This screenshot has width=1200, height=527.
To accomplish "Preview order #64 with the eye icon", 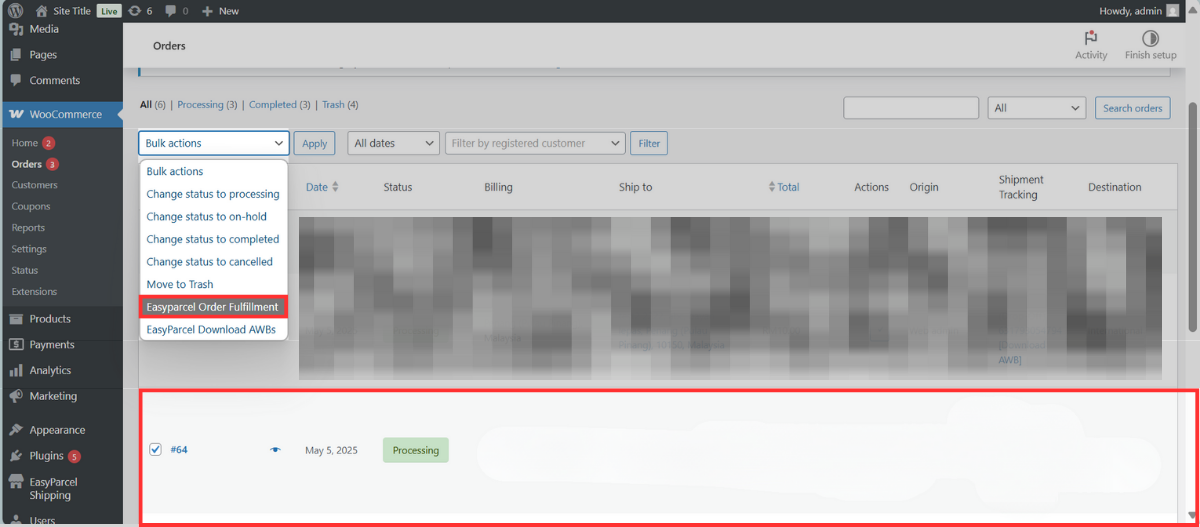I will click(276, 450).
